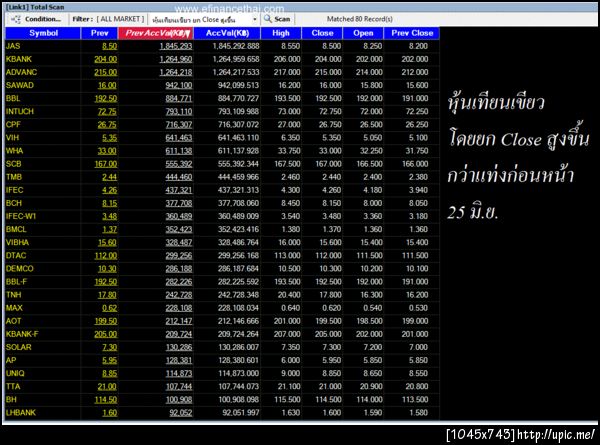This screenshot has width=600, height=445.
Task: Click the magnifier Scan icon
Action: [268, 19]
